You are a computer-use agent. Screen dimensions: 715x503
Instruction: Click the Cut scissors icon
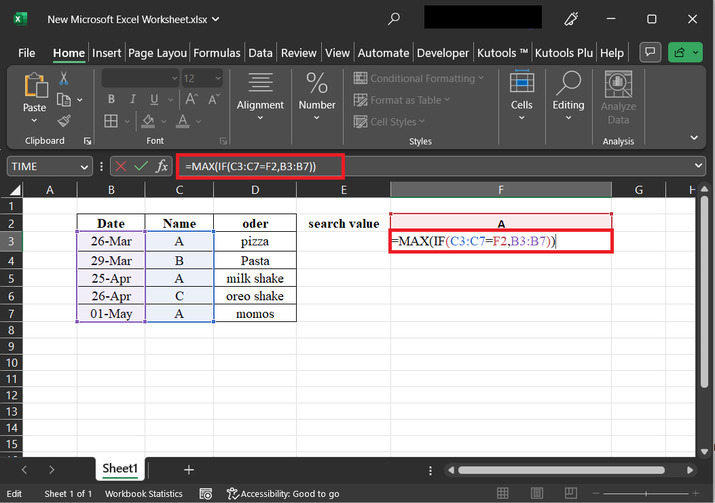coord(64,78)
